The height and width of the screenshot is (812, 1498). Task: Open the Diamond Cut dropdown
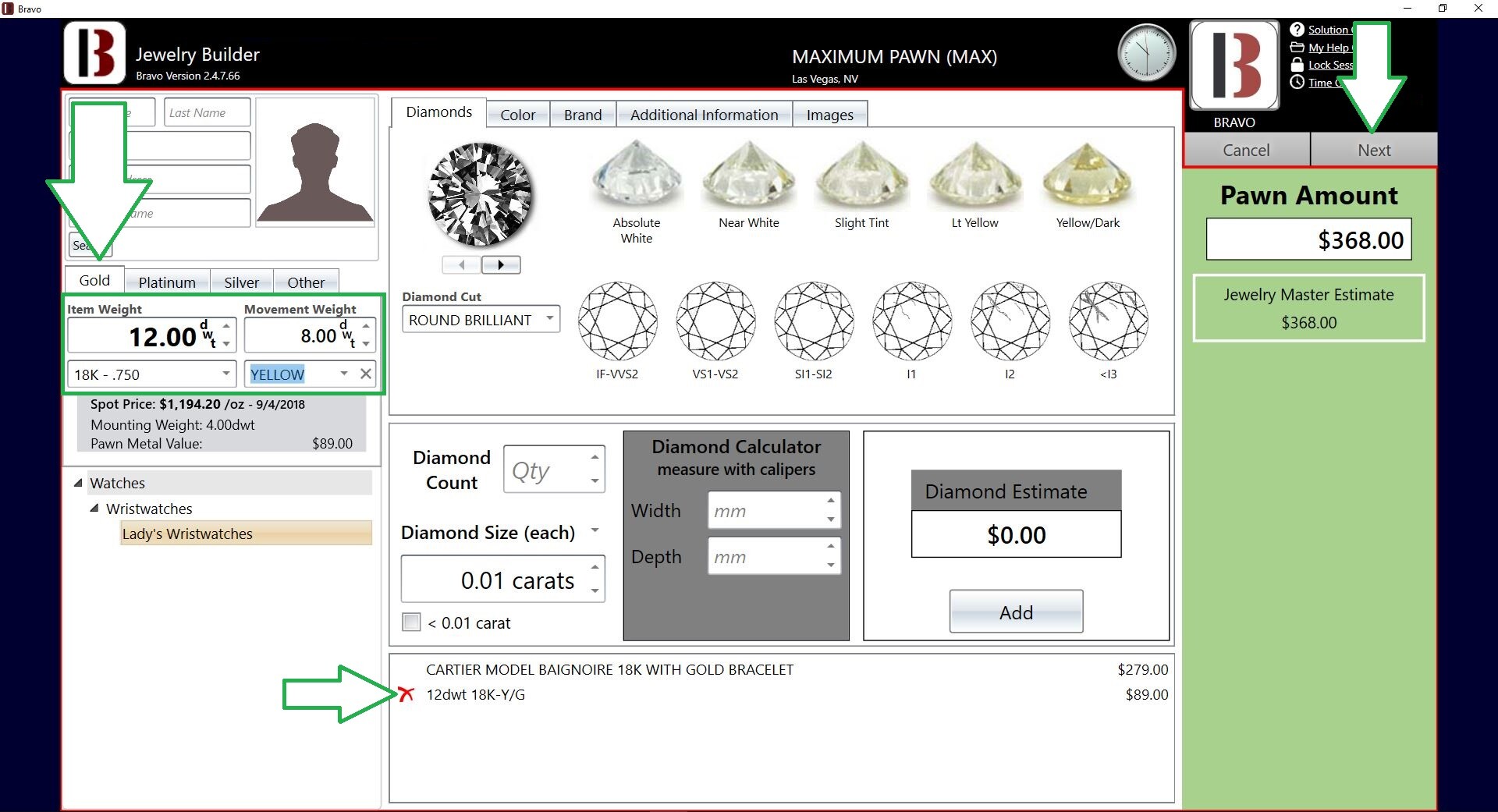point(549,319)
